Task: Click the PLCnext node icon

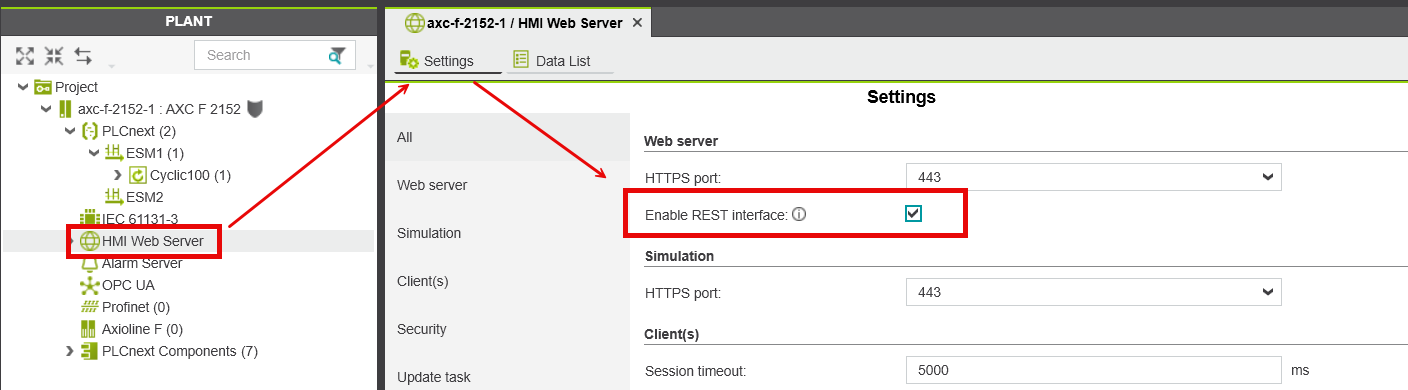Action: tap(89, 131)
